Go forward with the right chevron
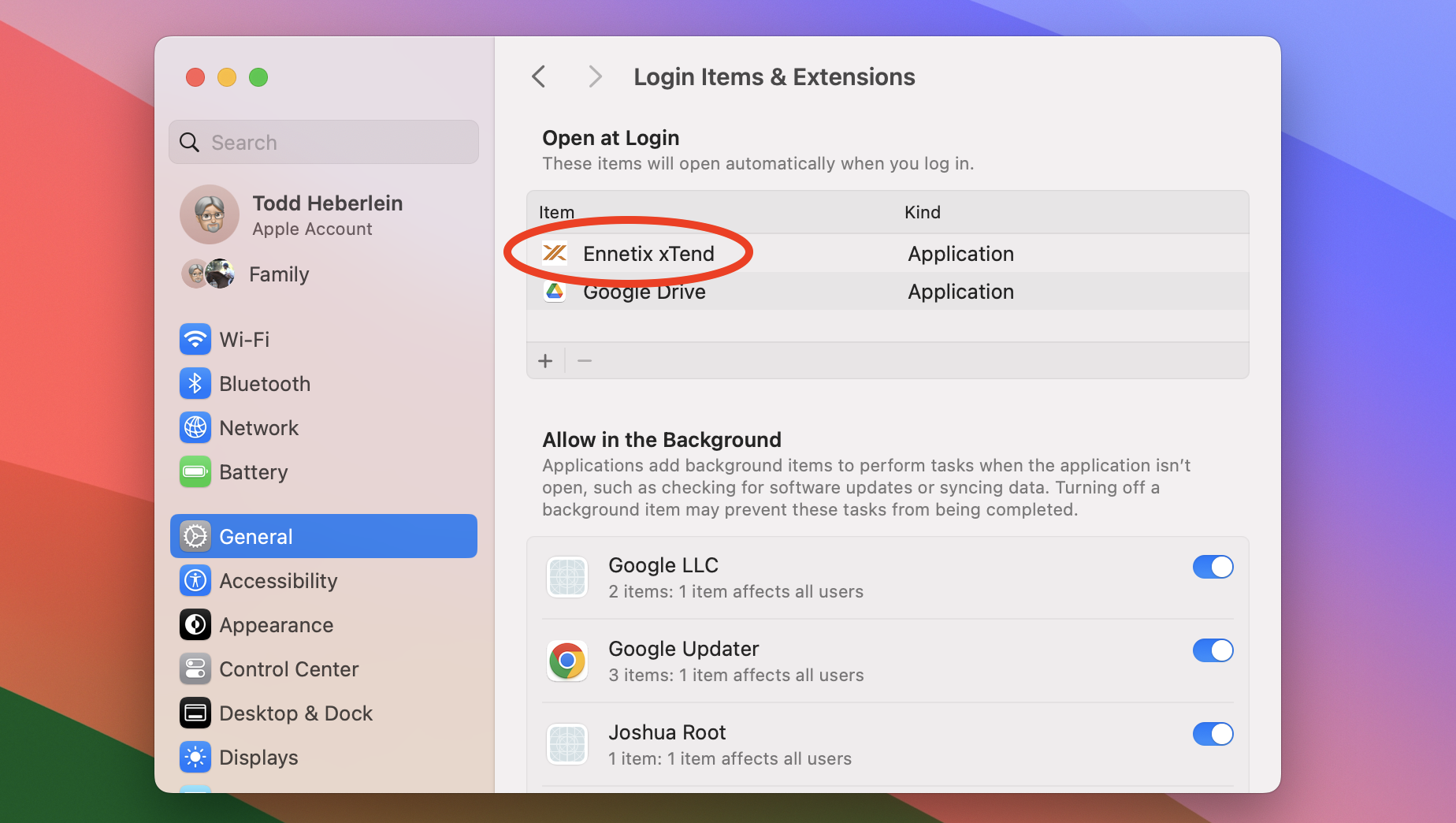Screen dimensions: 1456x823 click(x=595, y=77)
